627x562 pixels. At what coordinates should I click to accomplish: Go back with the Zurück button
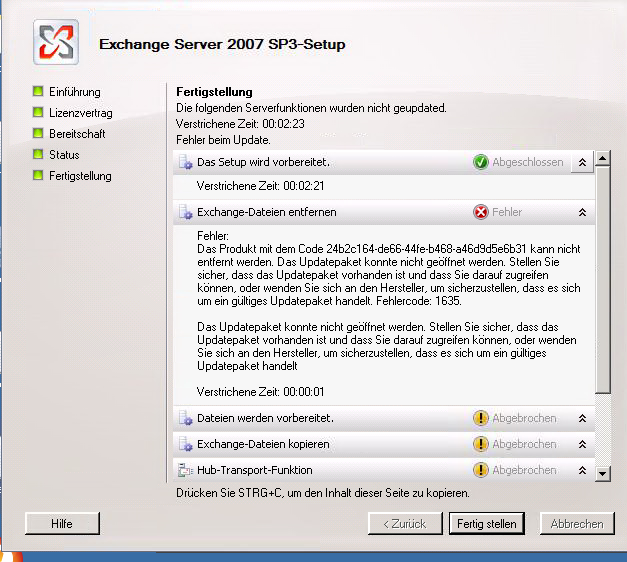click(x=405, y=524)
